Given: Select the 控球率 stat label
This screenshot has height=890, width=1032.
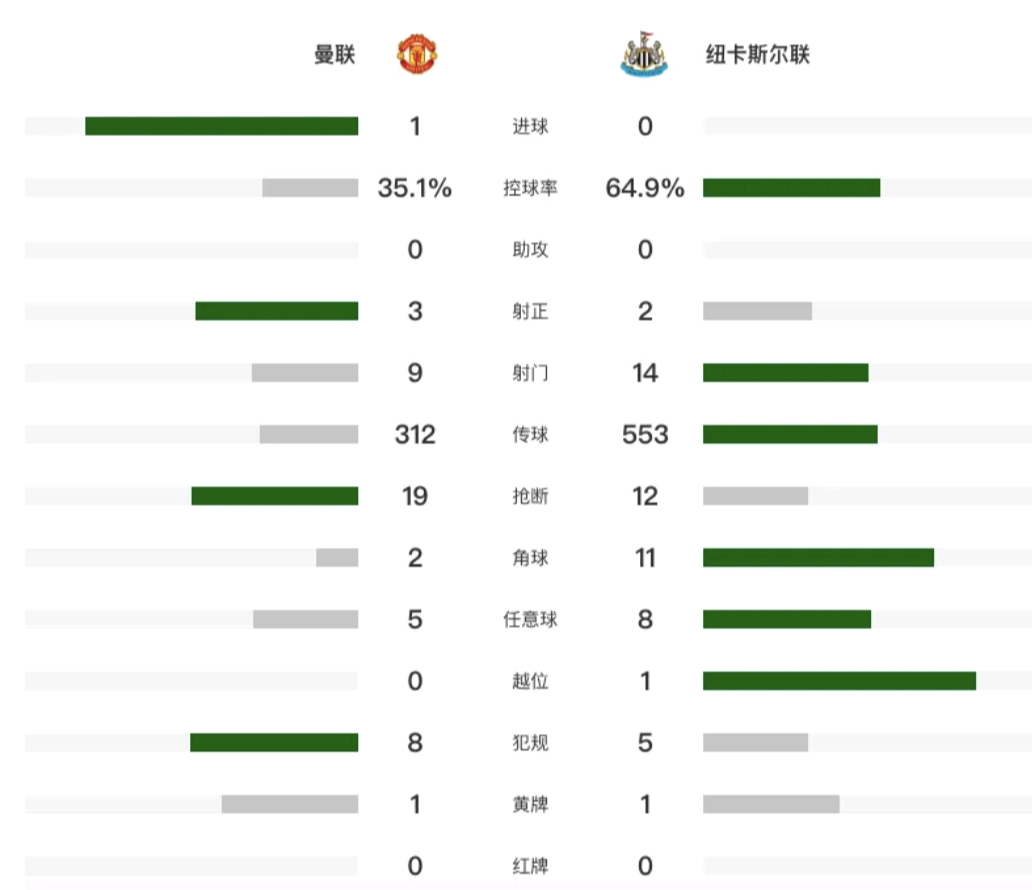Looking at the screenshot, I should click(530, 188).
